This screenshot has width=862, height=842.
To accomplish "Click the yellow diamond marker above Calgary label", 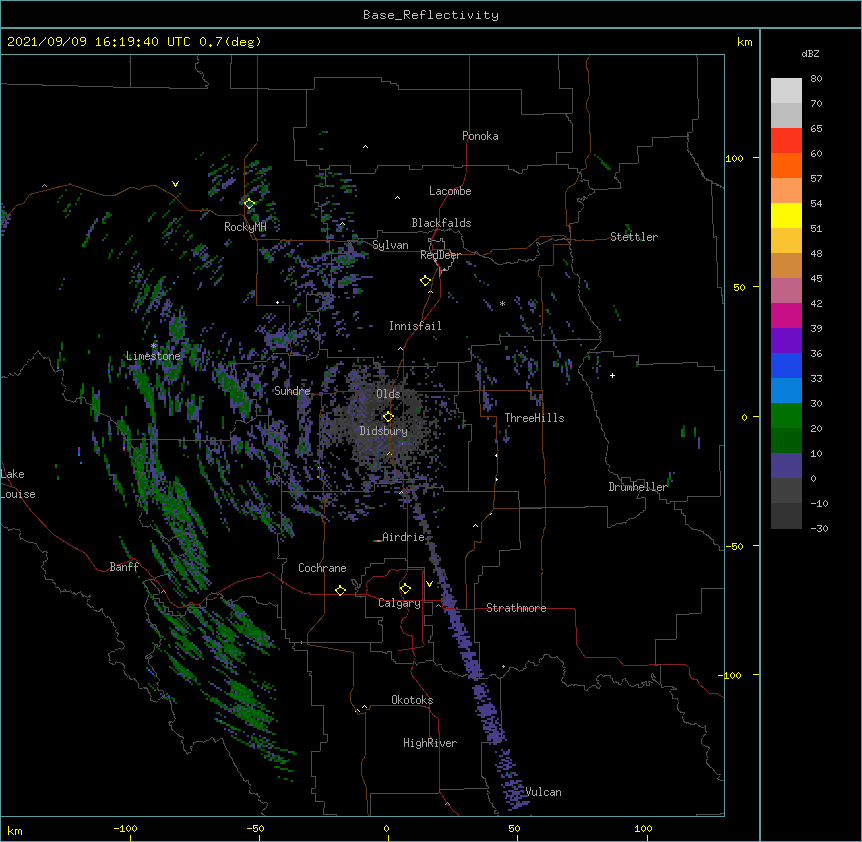I will tap(405, 589).
